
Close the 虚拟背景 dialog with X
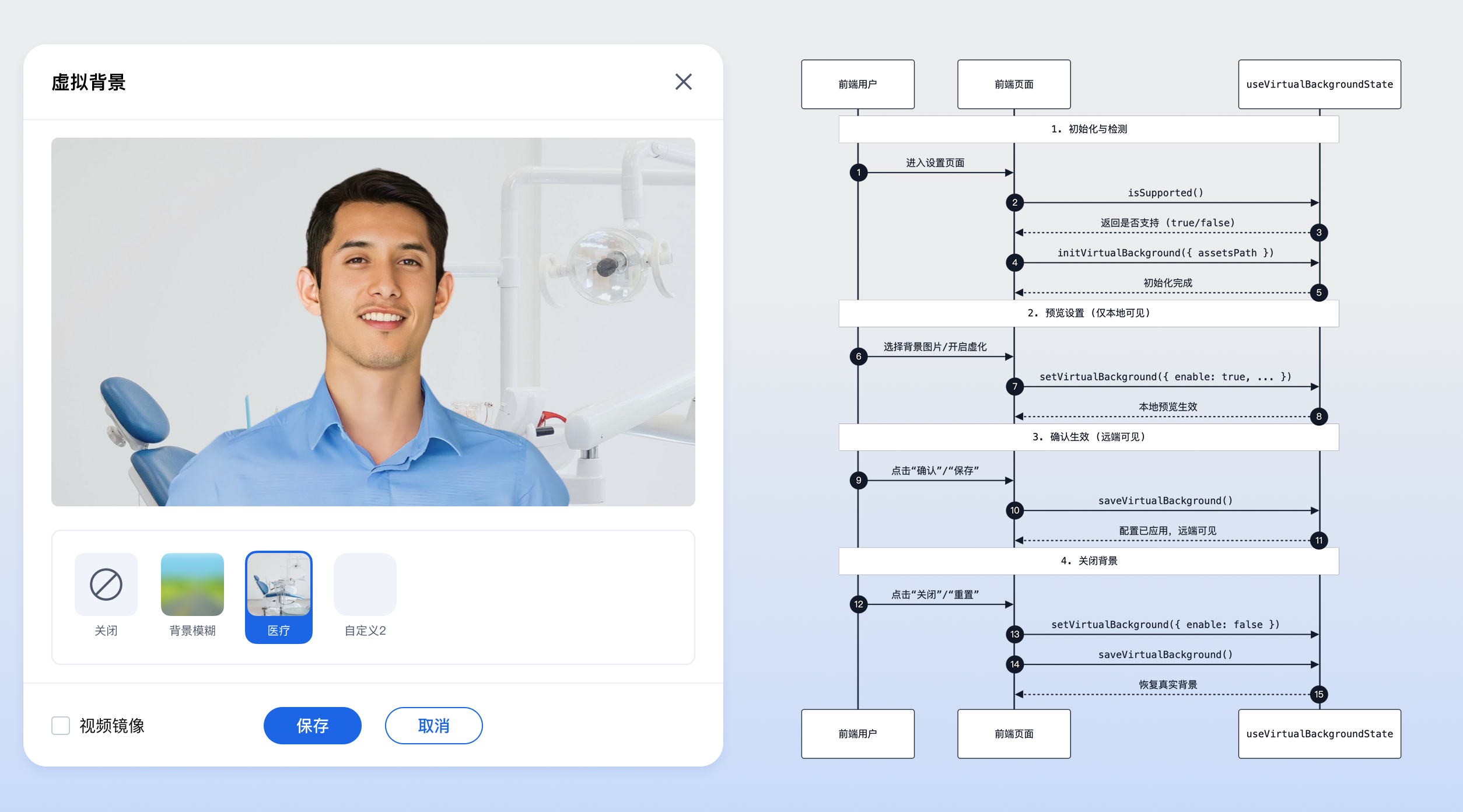coord(683,82)
